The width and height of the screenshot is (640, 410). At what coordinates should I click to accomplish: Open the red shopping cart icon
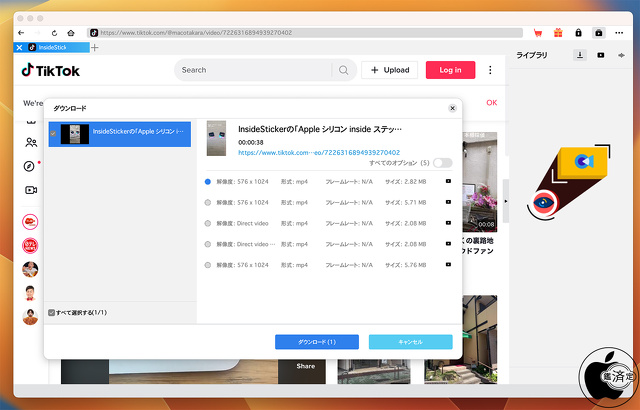click(x=538, y=33)
